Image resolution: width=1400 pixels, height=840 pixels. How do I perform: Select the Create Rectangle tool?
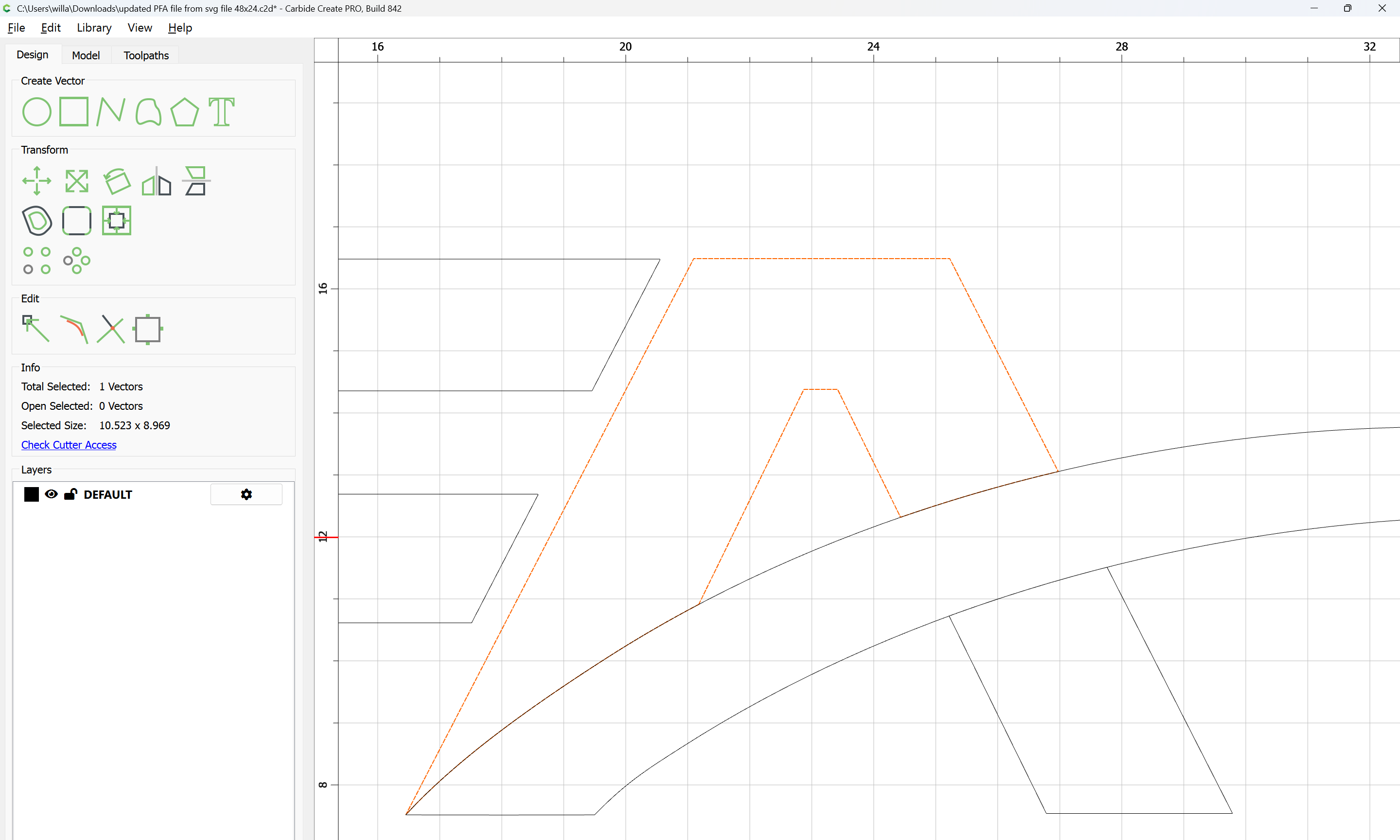point(73,111)
